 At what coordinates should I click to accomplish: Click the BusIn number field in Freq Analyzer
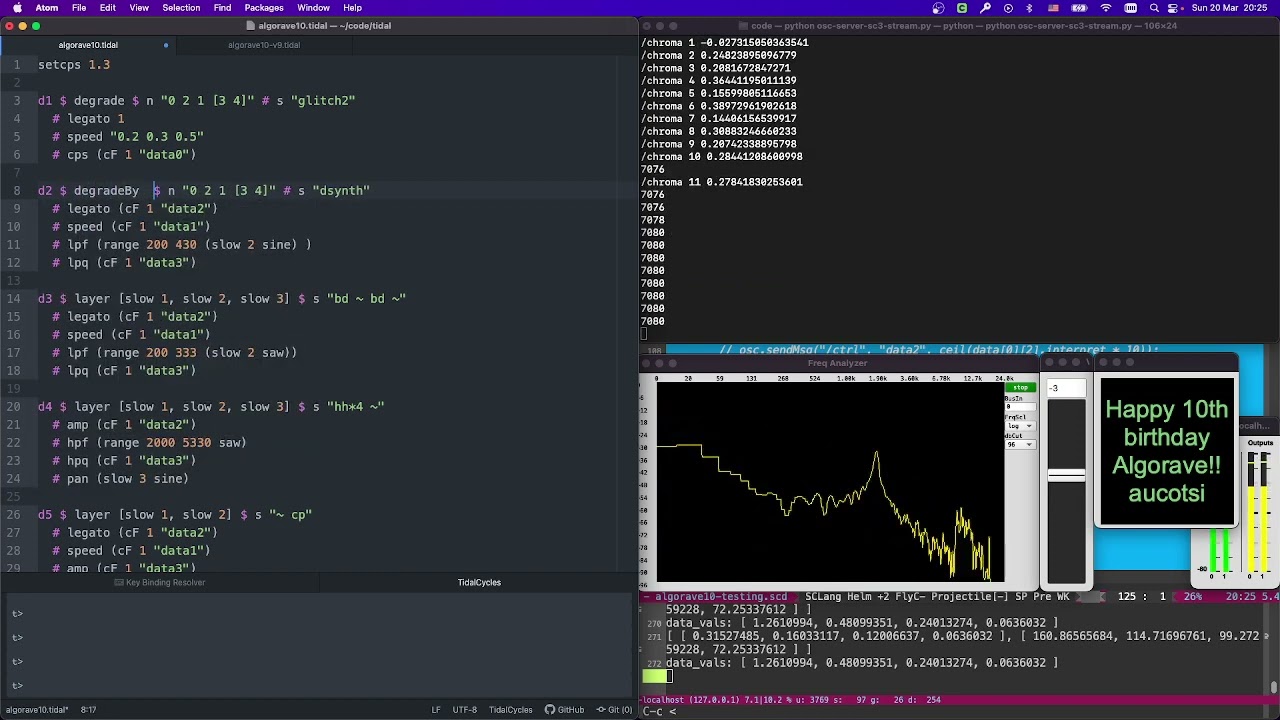pos(1019,407)
